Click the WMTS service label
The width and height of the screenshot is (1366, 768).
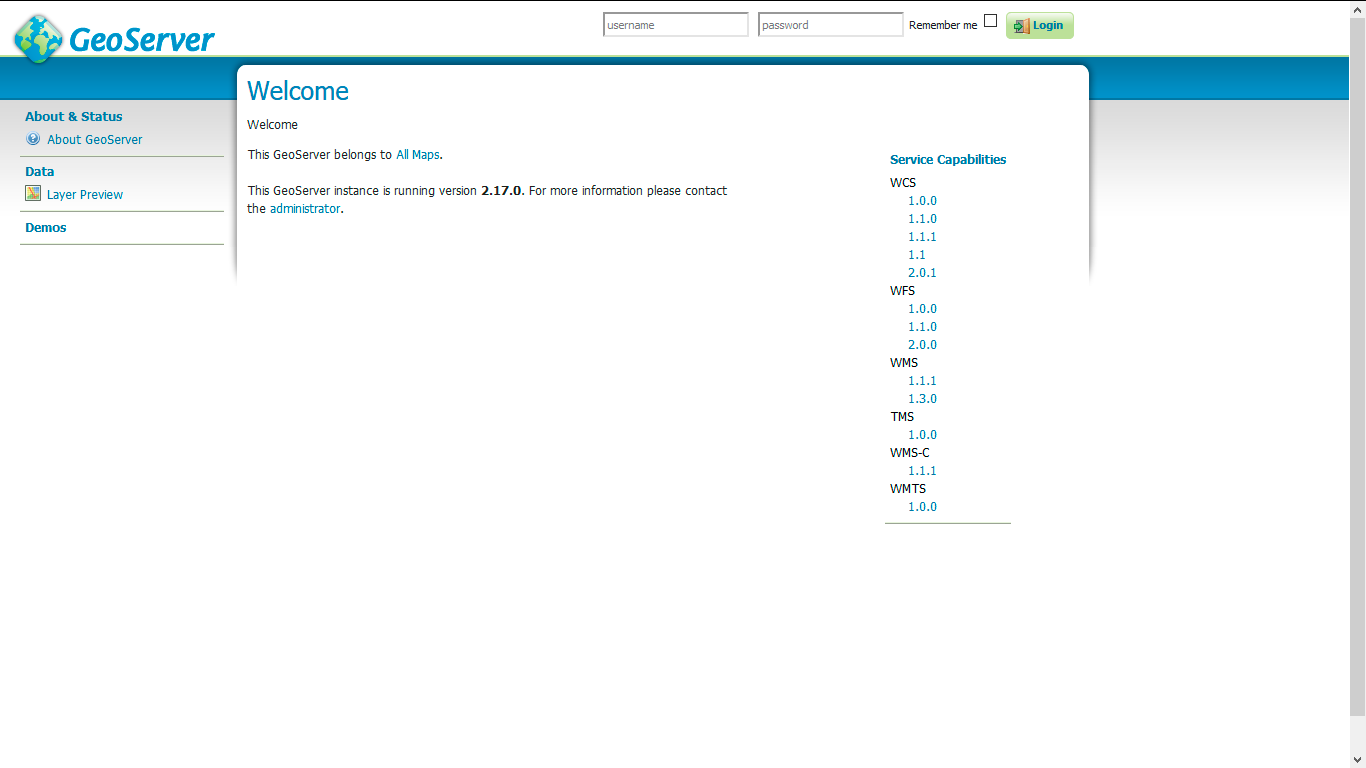pos(908,489)
